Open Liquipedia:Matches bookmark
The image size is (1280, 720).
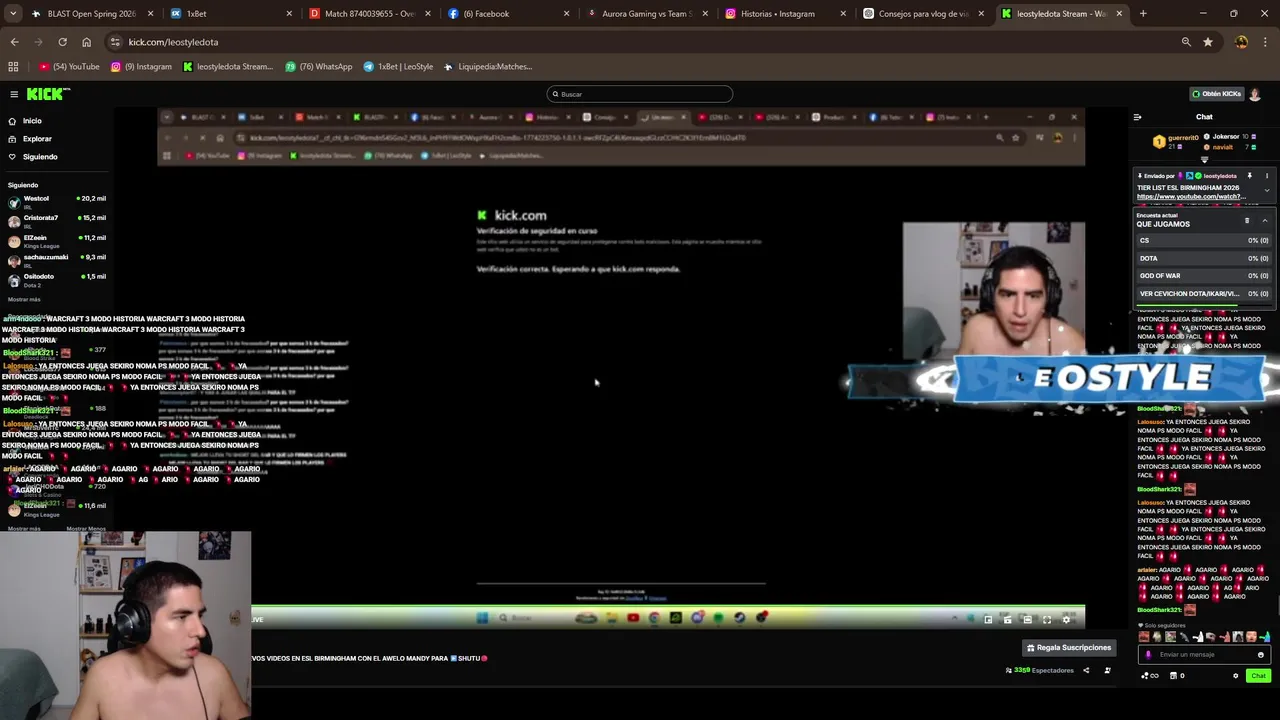tap(487, 67)
